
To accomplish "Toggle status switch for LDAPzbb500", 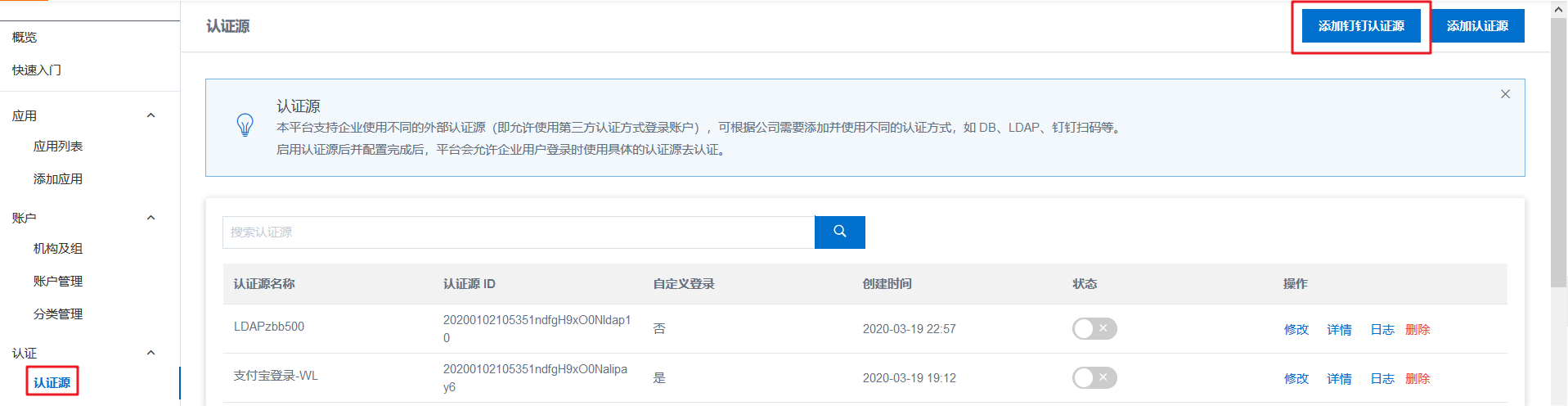I will (1094, 328).
